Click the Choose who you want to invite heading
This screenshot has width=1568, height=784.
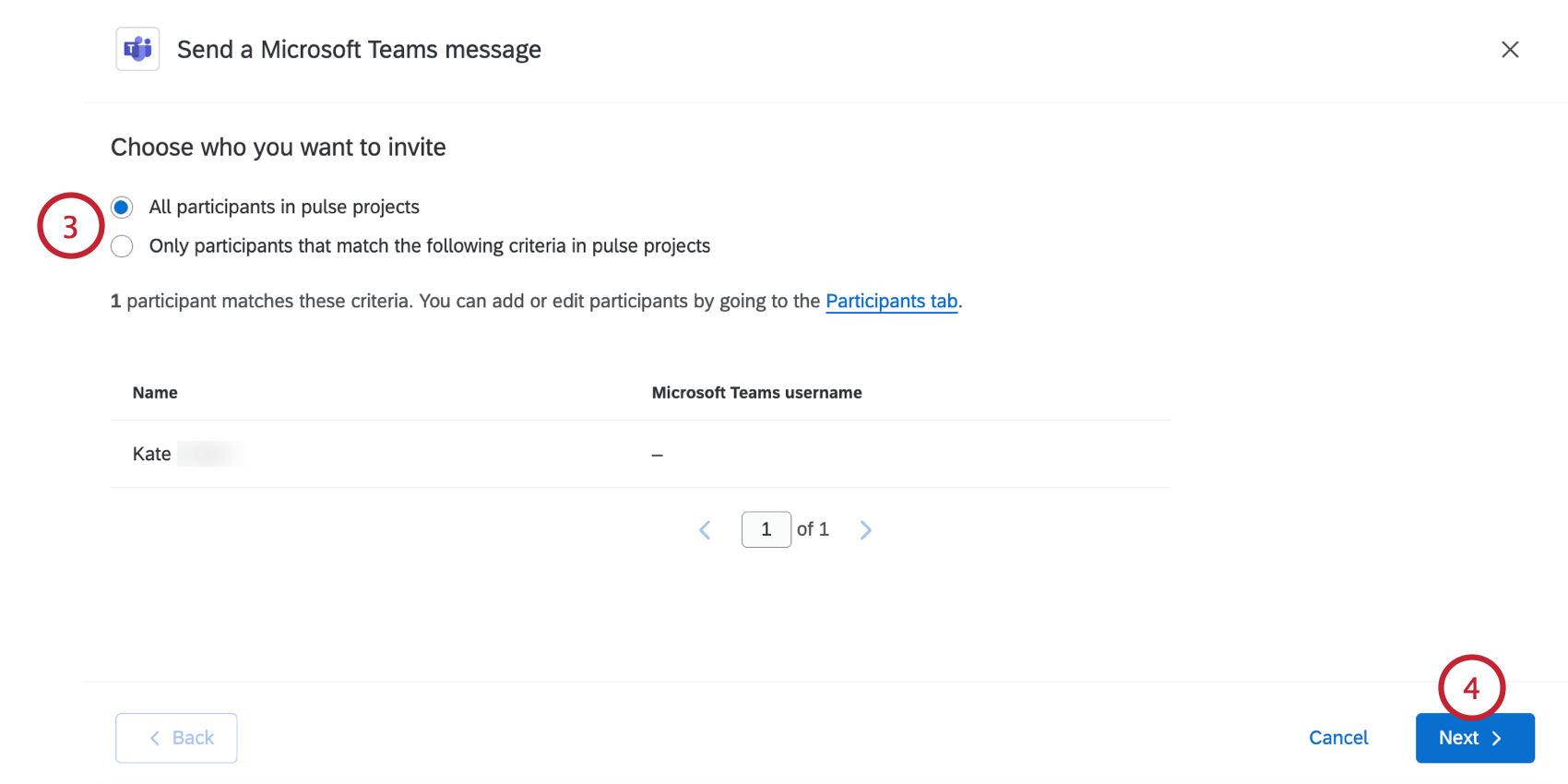click(278, 148)
